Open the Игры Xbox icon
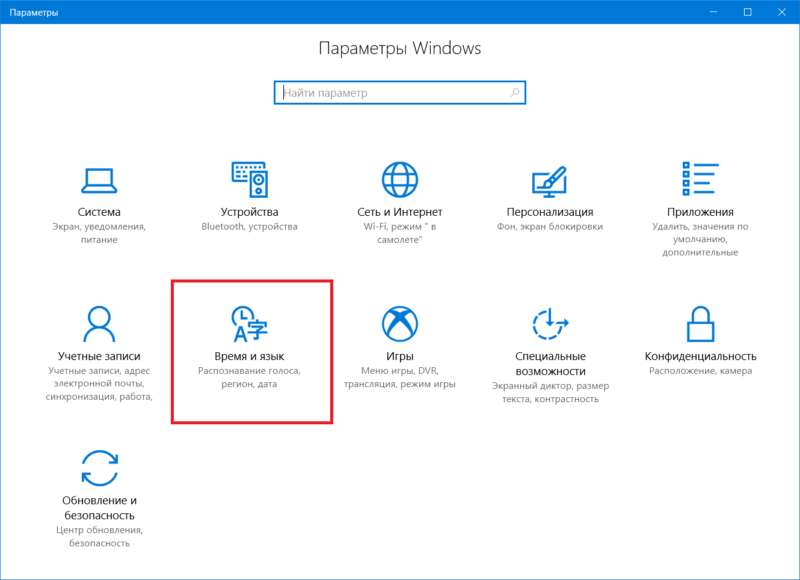Viewport: 800px width, 580px height. point(399,323)
